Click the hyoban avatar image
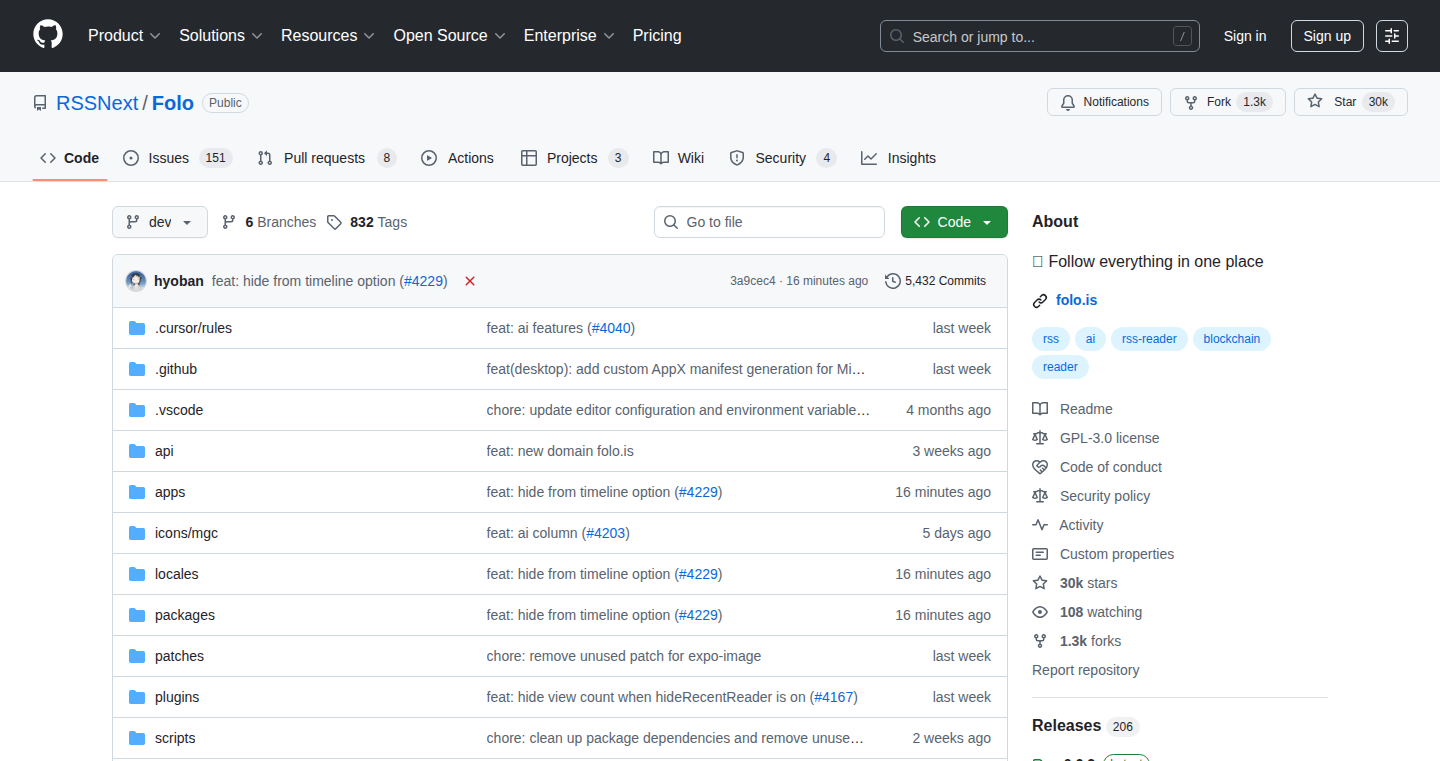 point(136,281)
